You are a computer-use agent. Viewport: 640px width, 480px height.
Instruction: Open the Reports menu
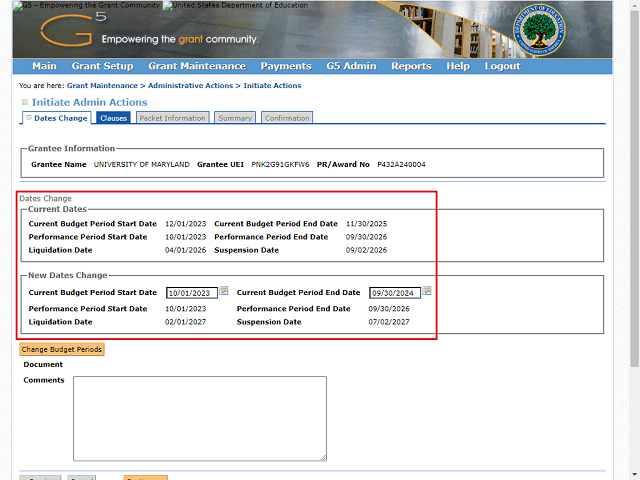tap(411, 66)
